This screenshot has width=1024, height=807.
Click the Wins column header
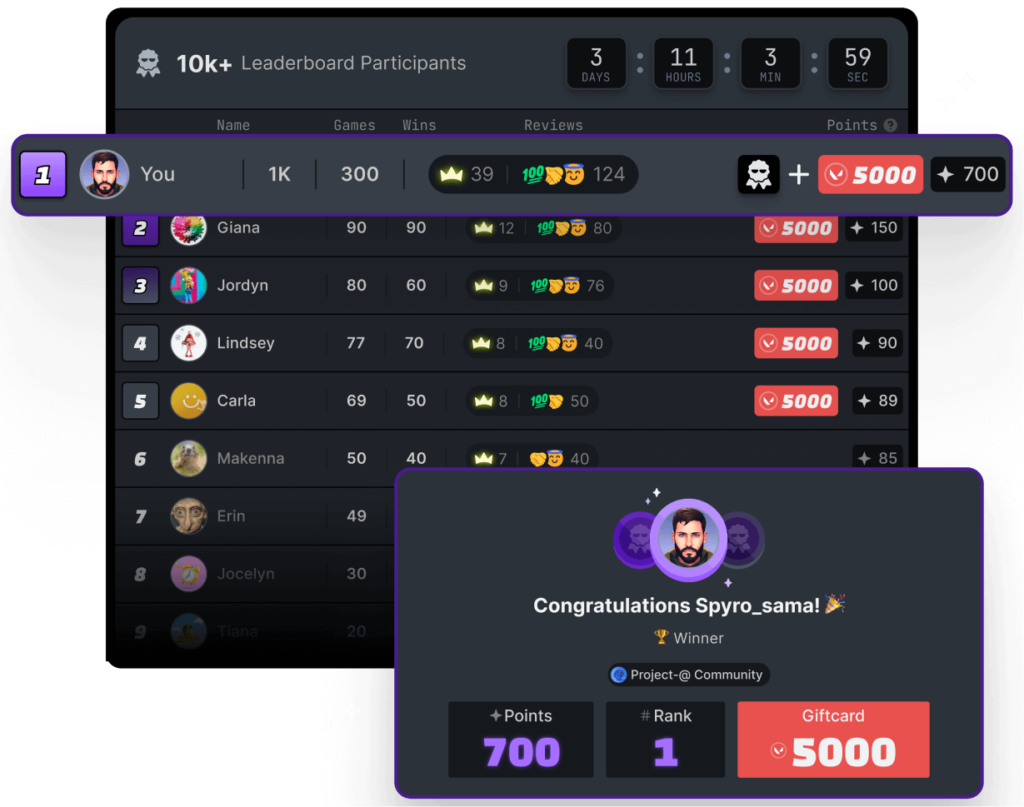pos(419,125)
